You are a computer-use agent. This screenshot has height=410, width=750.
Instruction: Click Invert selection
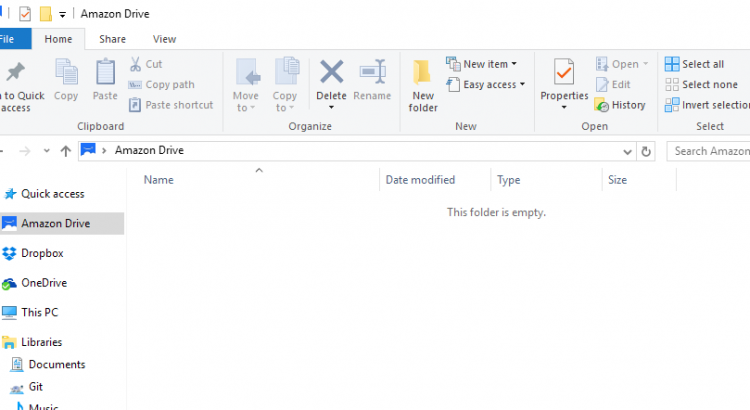pos(707,105)
